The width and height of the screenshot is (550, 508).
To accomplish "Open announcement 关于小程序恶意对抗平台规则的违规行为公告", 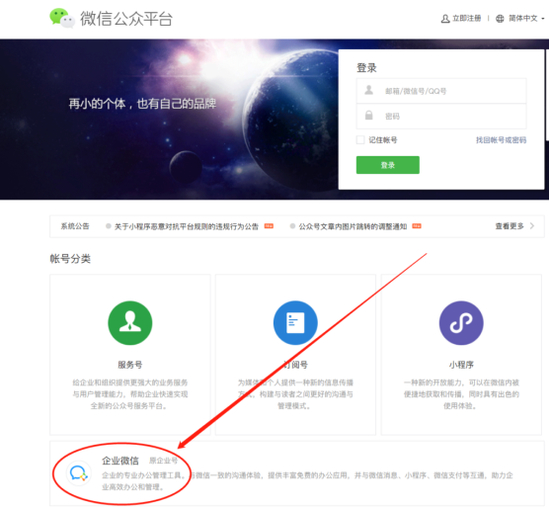I will point(186,227).
